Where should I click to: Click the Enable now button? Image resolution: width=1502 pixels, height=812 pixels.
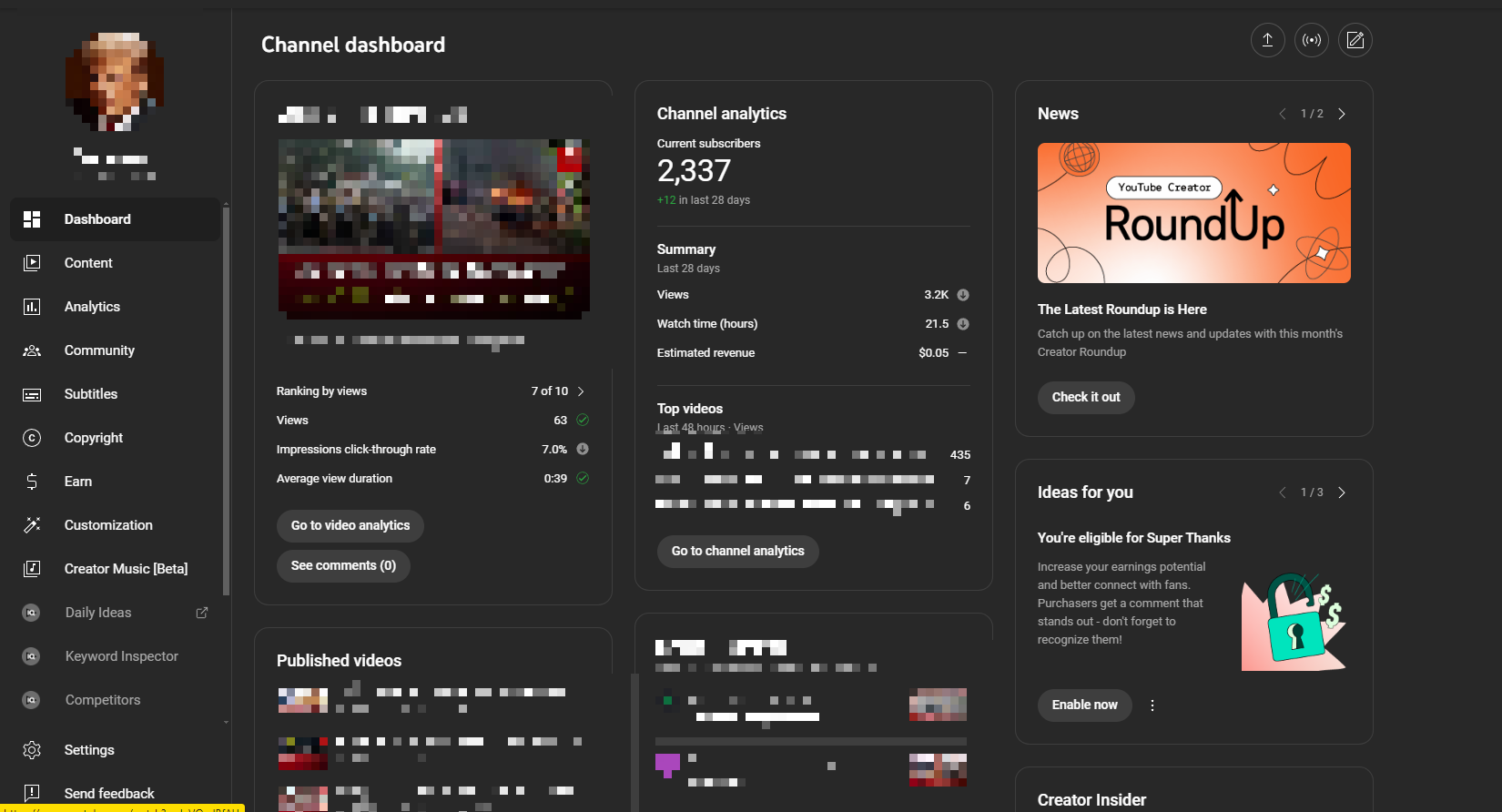coord(1084,705)
